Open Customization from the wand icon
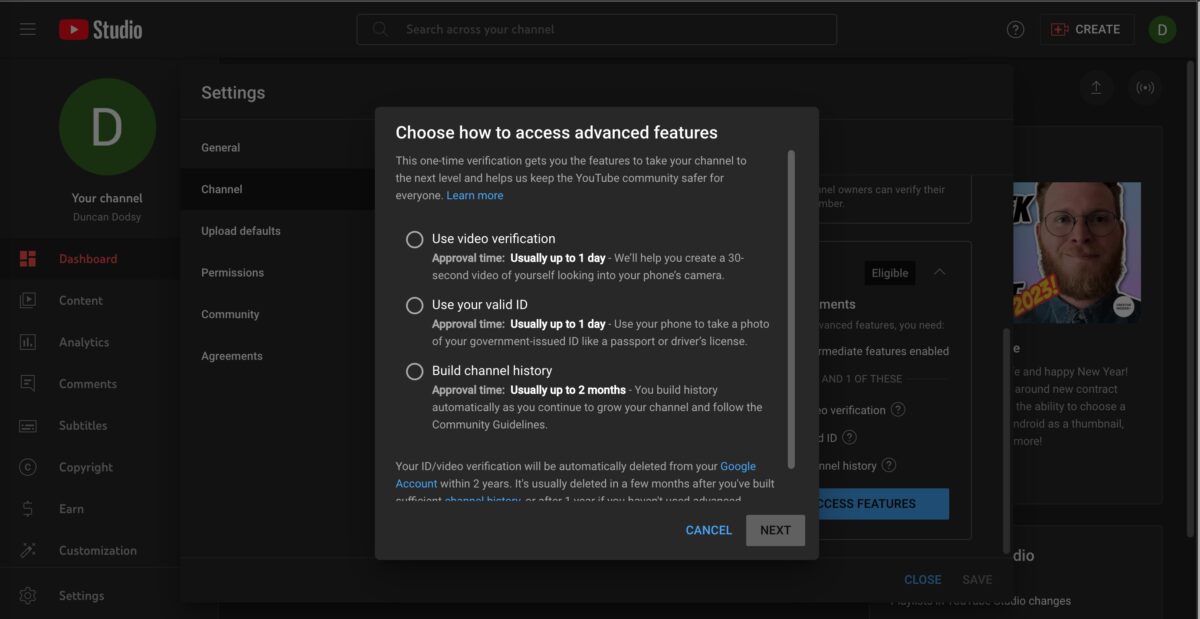The width and height of the screenshot is (1200, 619). [x=28, y=550]
